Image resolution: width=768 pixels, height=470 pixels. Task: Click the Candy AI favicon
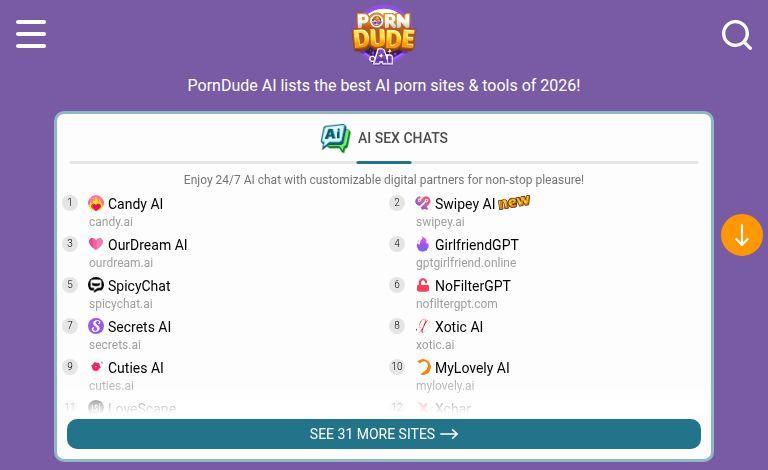pyautogui.click(x=96, y=203)
